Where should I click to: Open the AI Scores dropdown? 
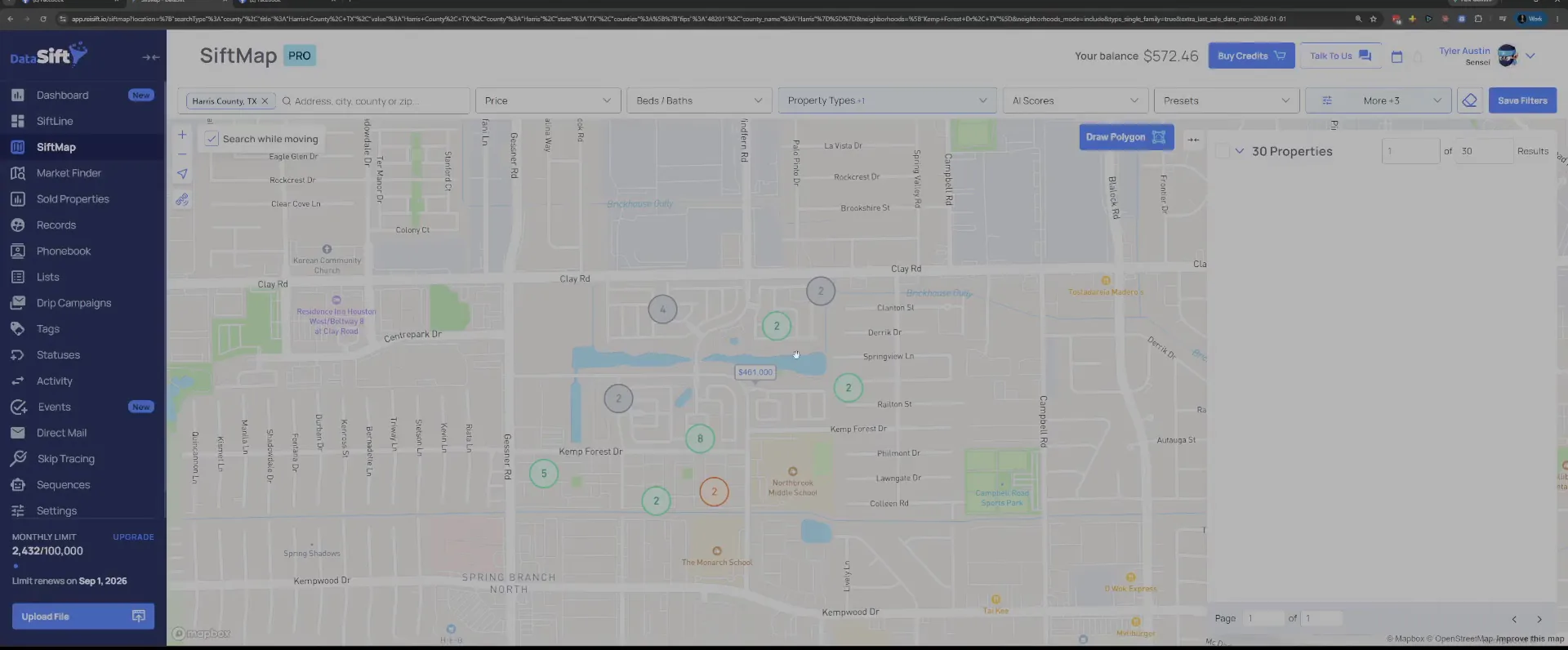[x=1075, y=100]
